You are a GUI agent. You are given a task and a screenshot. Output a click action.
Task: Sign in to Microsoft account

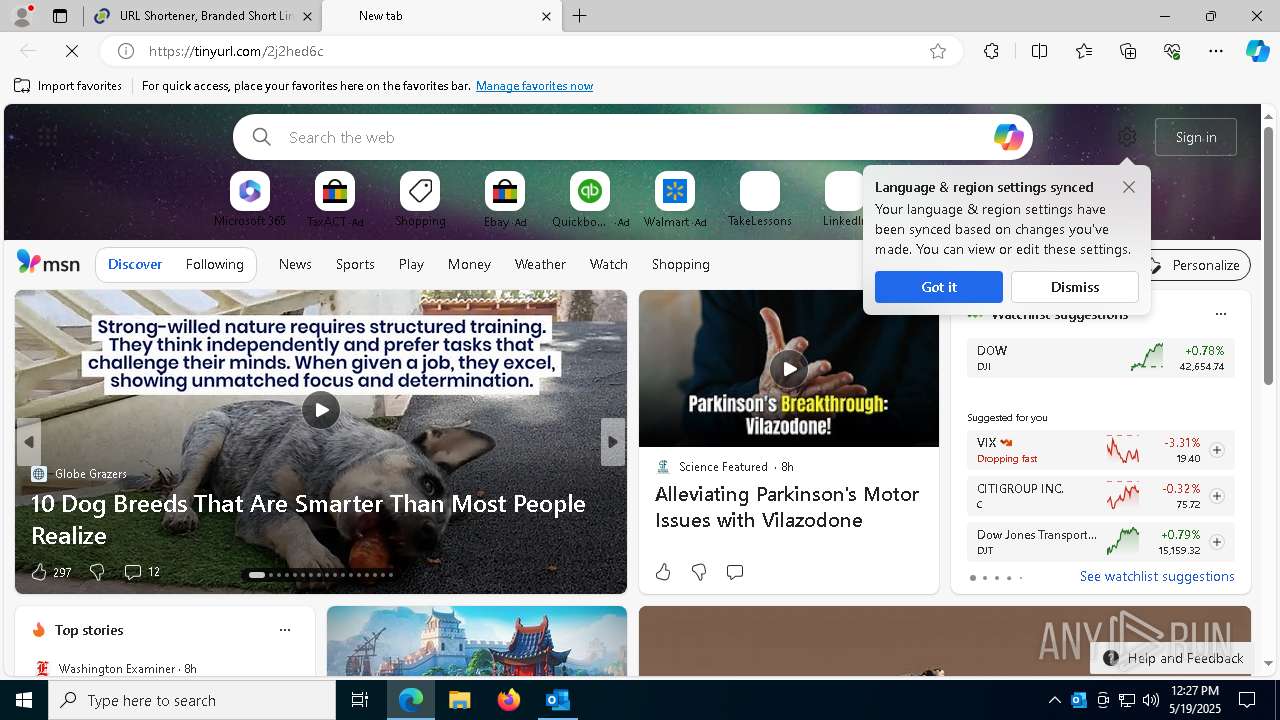[1196, 137]
